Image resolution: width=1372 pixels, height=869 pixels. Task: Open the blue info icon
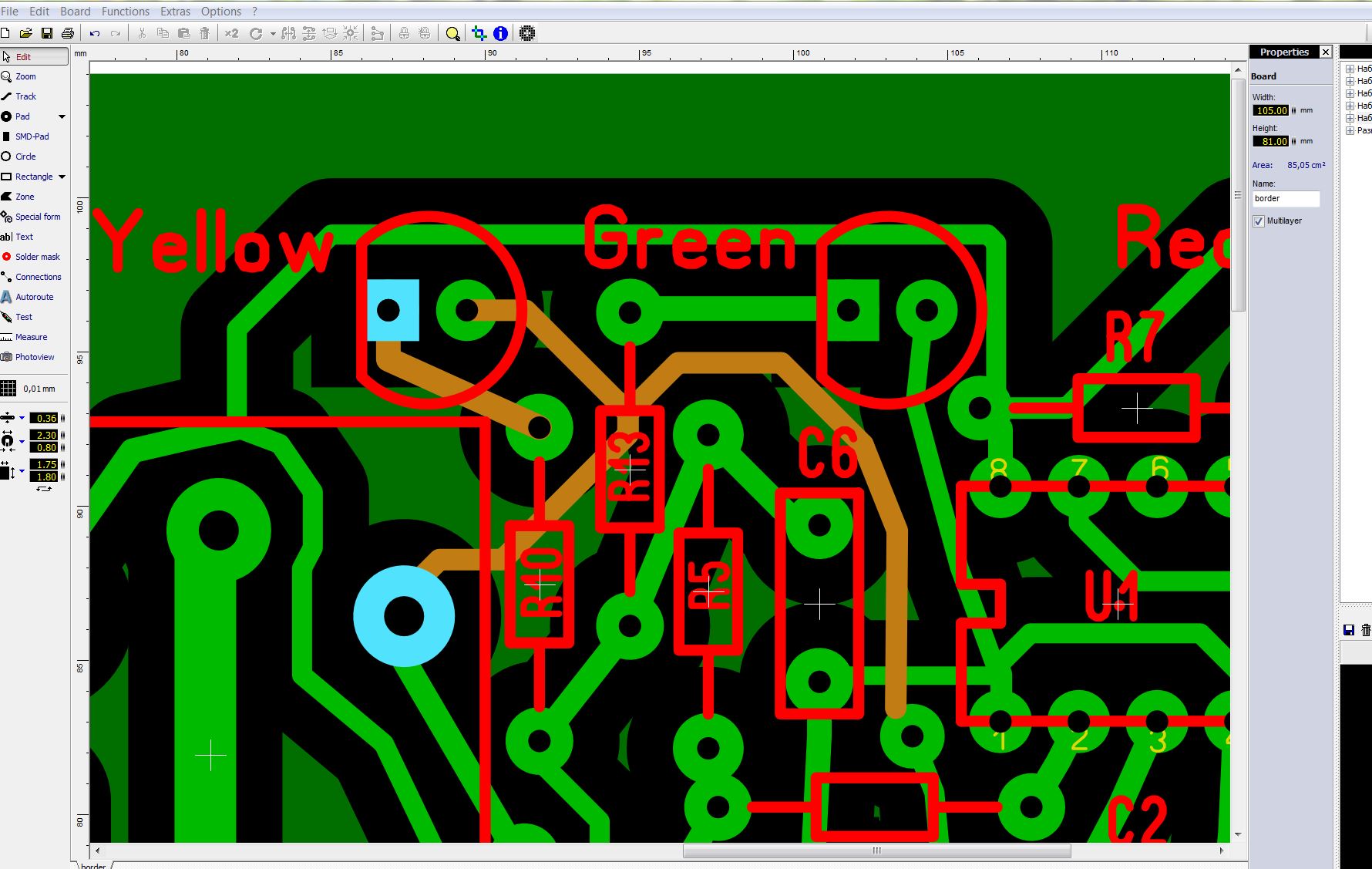click(x=501, y=33)
